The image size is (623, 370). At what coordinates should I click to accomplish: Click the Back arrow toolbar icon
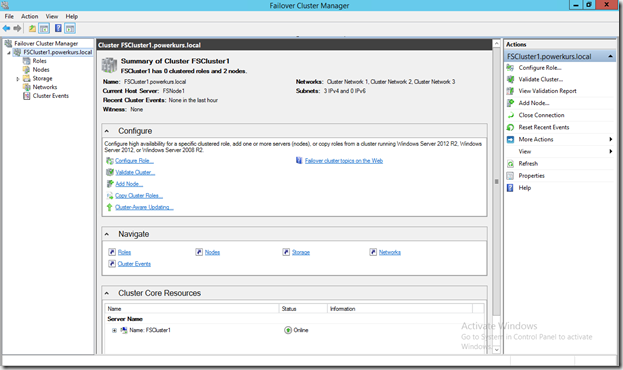point(6,28)
